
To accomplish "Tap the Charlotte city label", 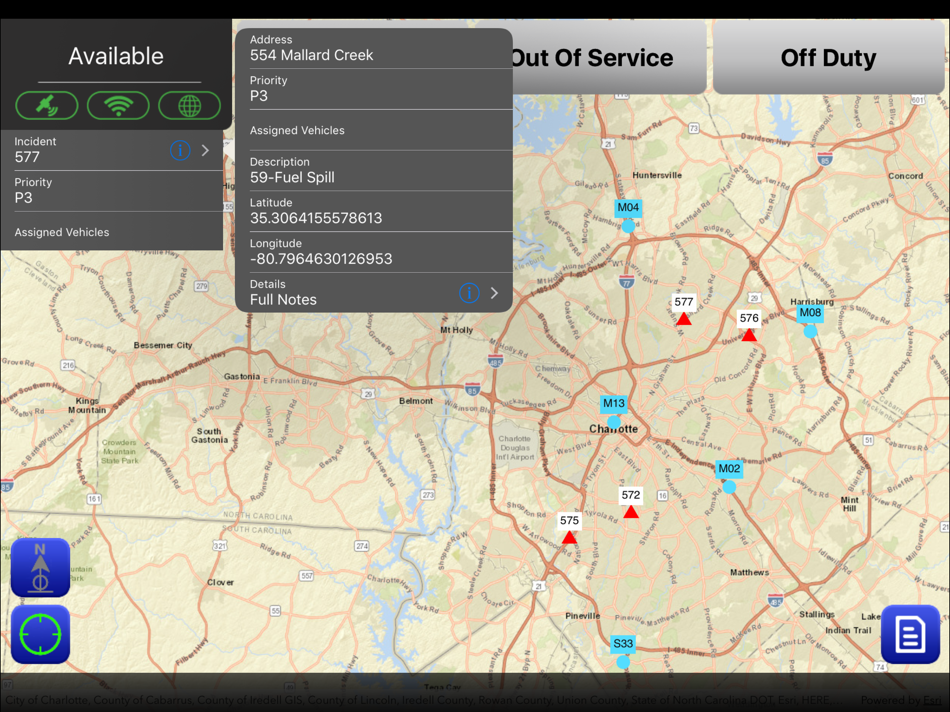I will [x=614, y=429].
